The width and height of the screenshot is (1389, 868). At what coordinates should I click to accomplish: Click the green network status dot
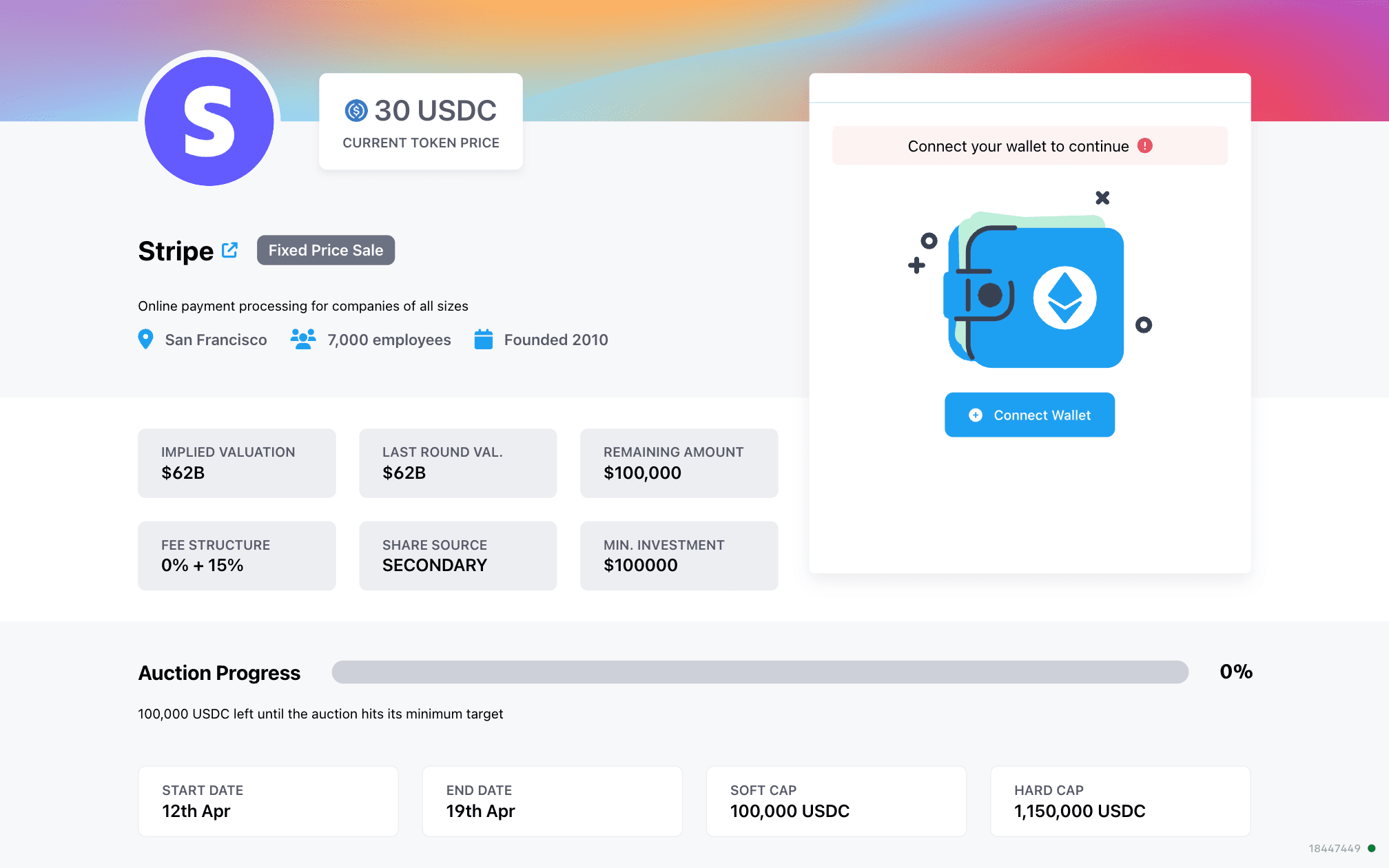1371,848
